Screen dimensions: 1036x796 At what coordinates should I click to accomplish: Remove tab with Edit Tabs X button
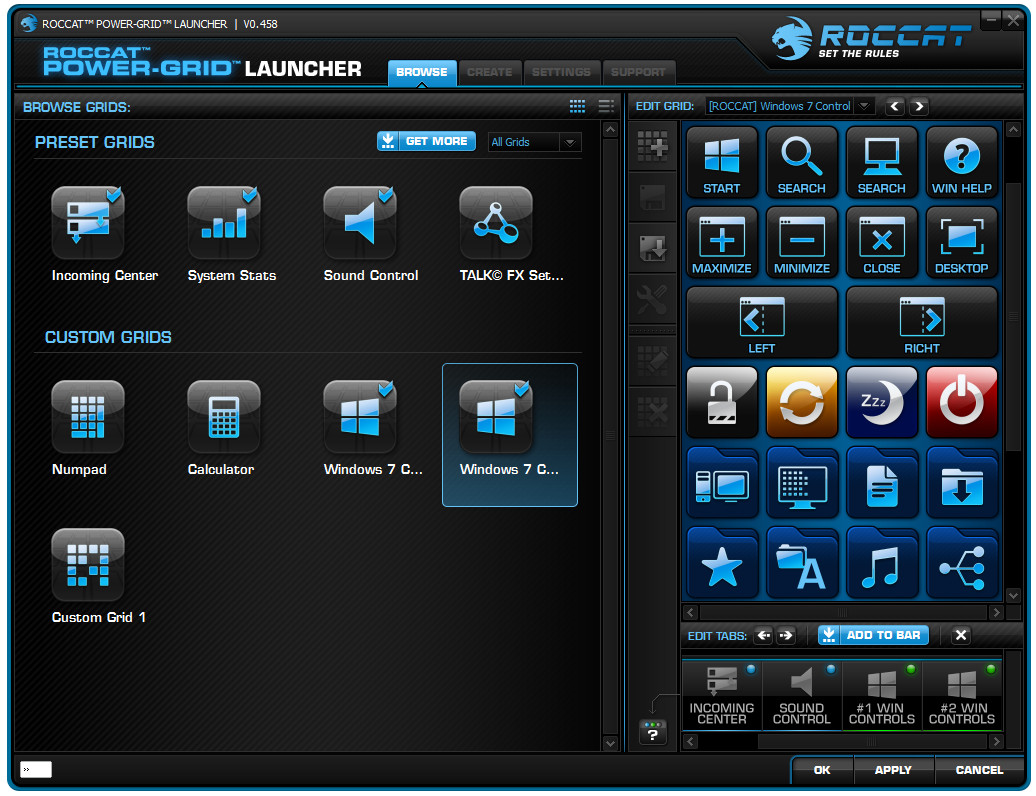pyautogui.click(x=961, y=635)
